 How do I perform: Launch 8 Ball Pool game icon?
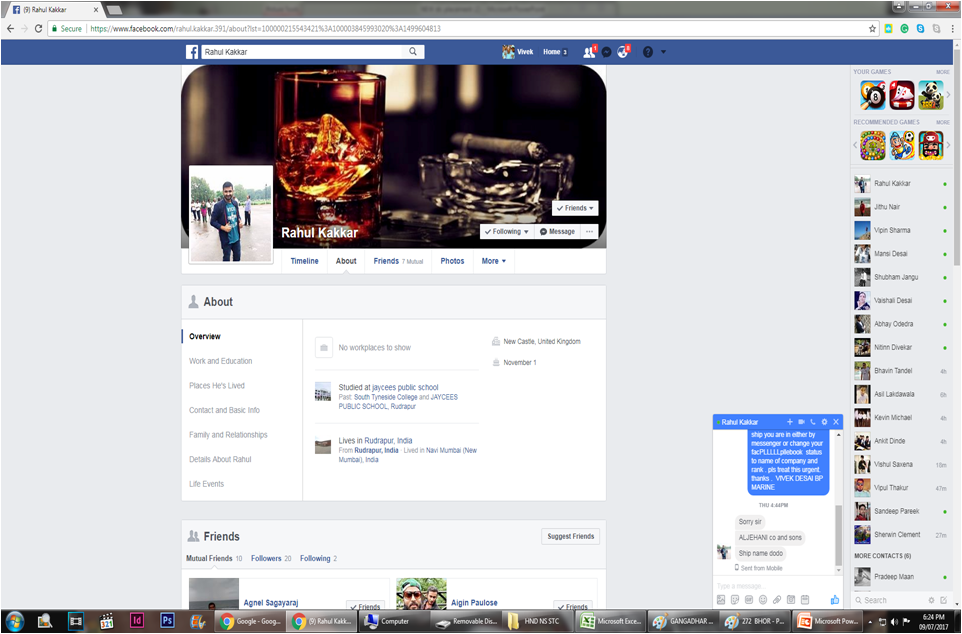[x=873, y=95]
